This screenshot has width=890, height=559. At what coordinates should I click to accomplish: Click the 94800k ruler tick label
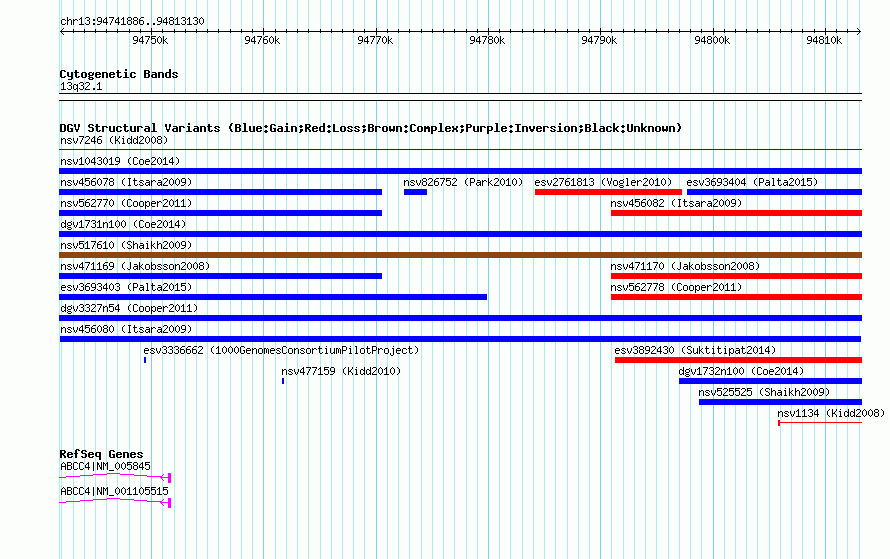point(712,40)
